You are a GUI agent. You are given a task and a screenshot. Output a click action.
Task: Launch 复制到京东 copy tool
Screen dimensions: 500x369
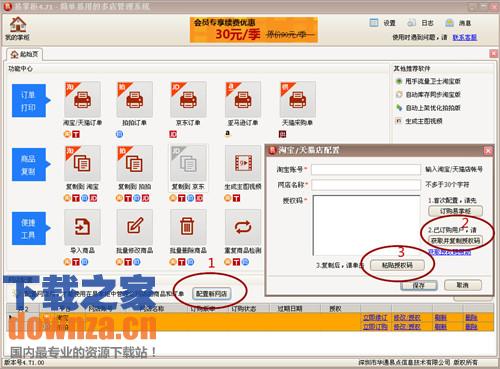point(188,163)
